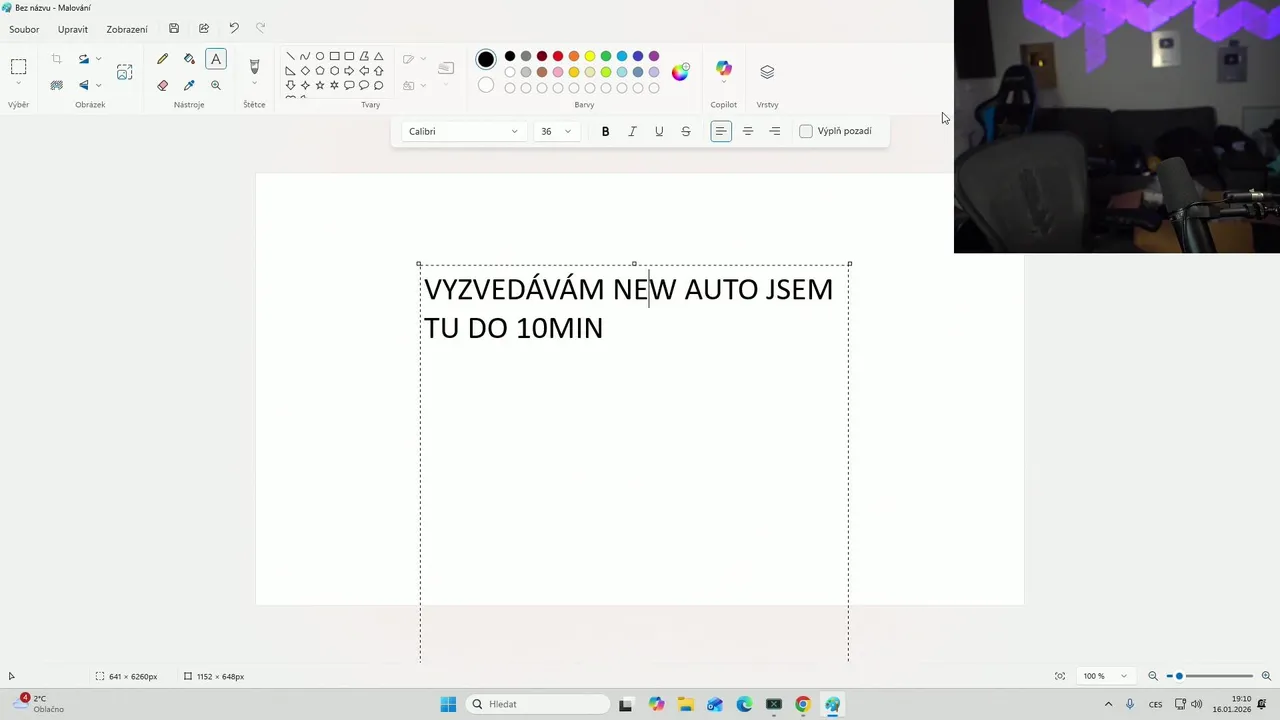Toggle Bold text formatting
This screenshot has height=720, width=1280.
(x=605, y=131)
